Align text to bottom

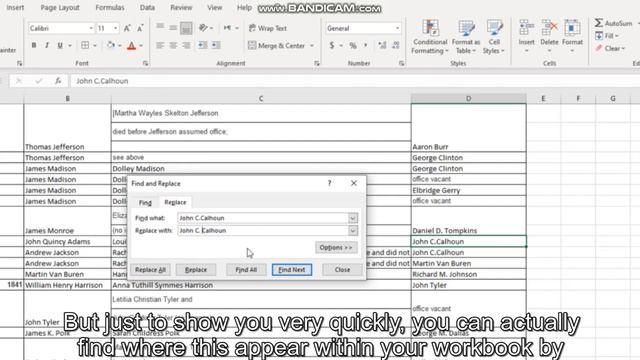tap(186, 28)
